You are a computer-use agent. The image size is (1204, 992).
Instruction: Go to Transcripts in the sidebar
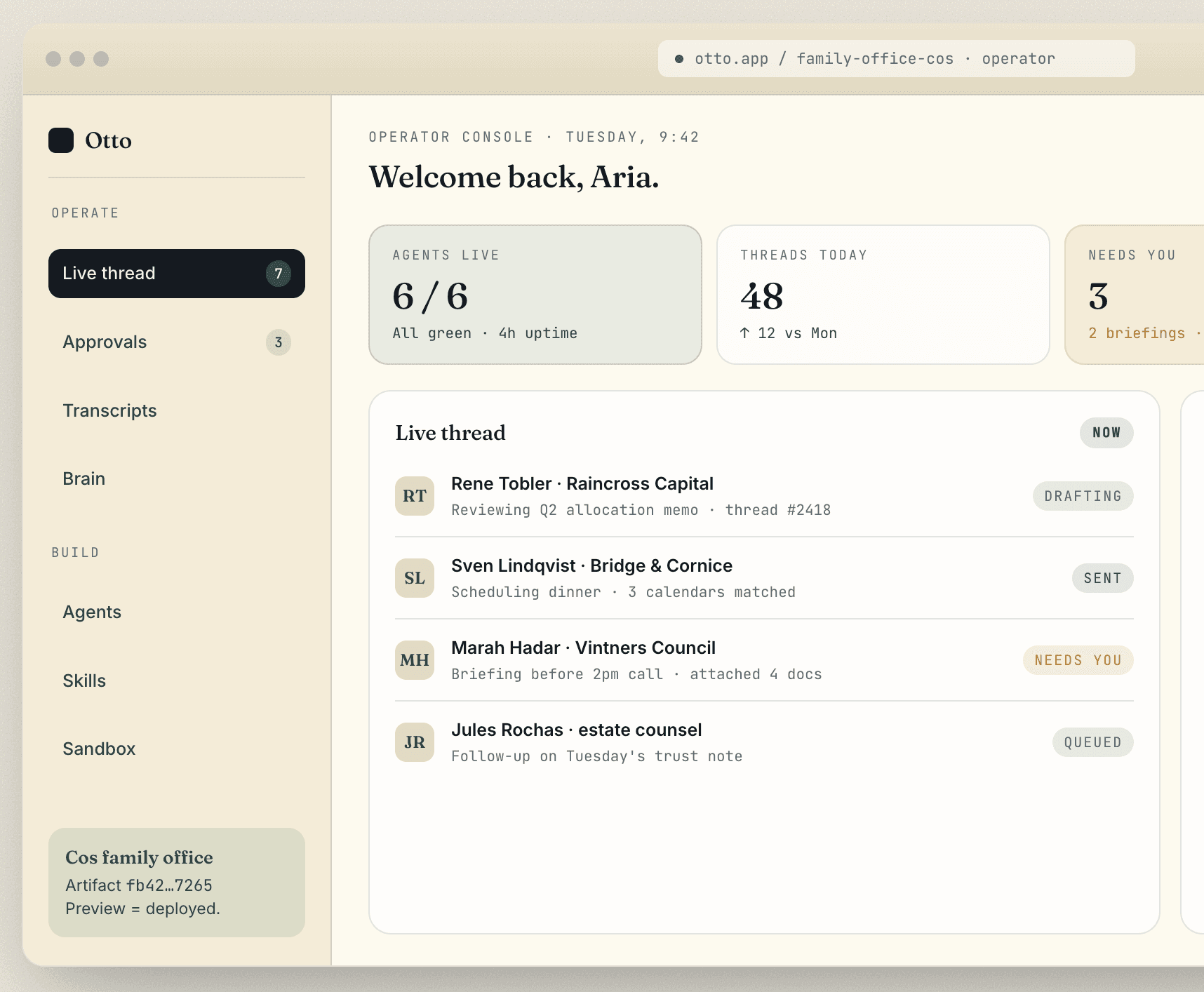(177, 410)
